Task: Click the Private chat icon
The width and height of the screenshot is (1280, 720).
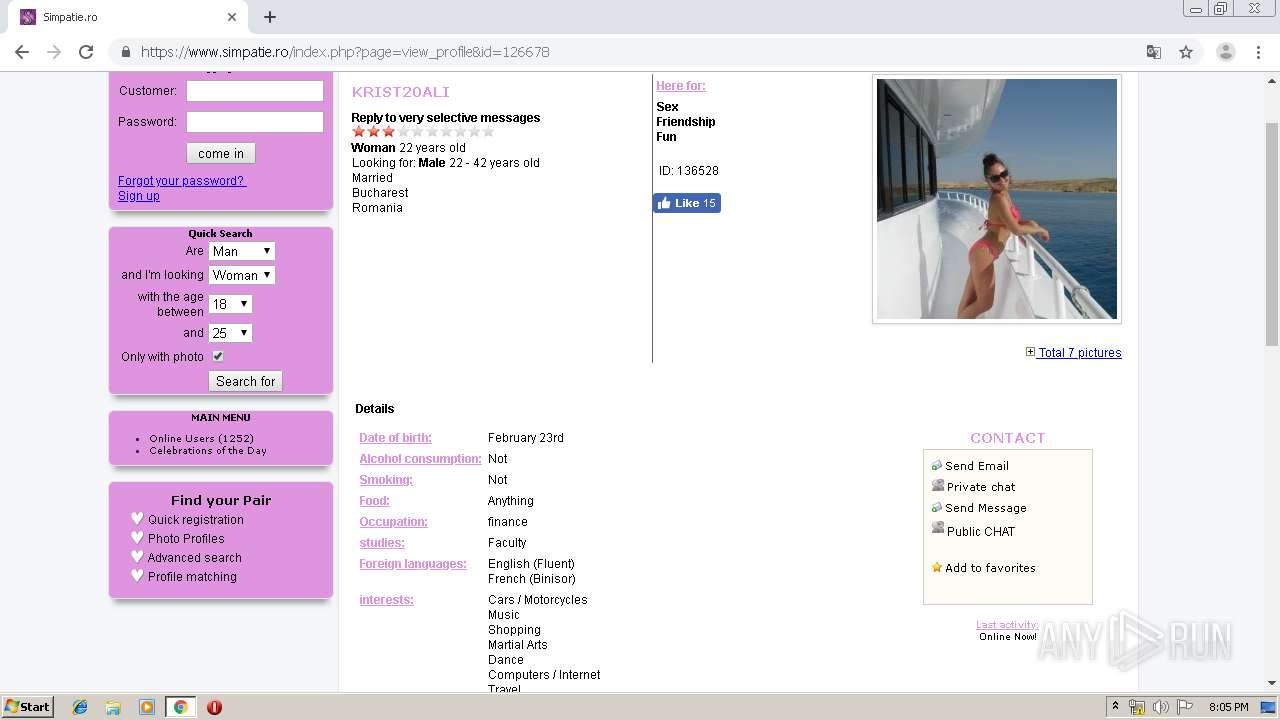Action: click(937, 486)
